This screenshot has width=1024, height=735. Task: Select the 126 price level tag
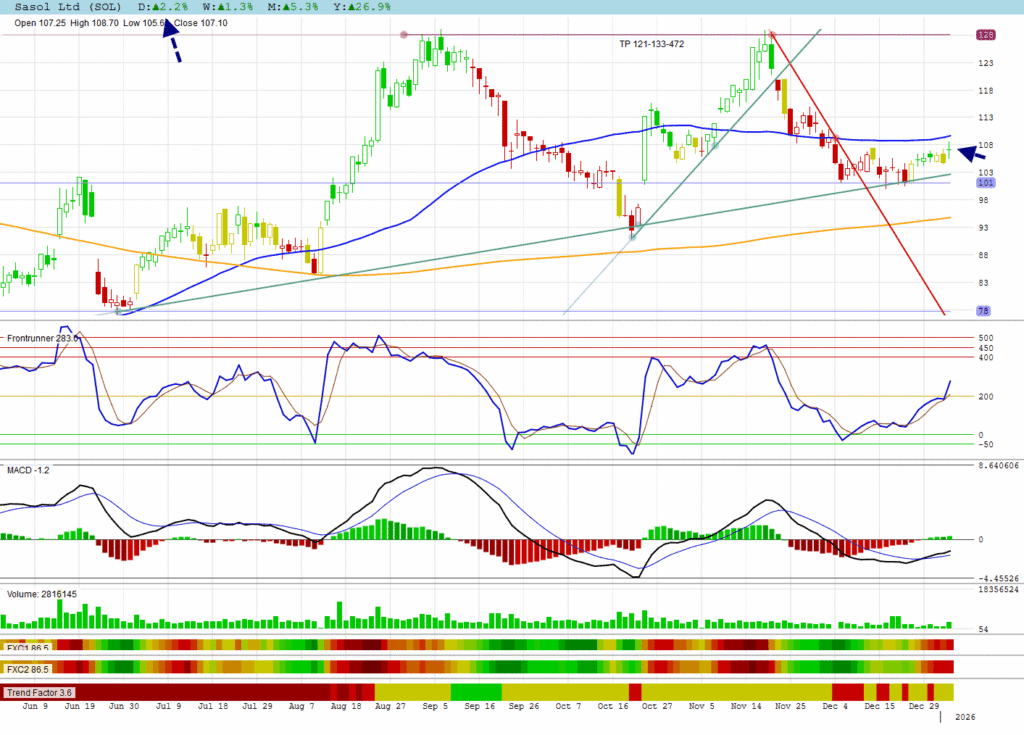pyautogui.click(x=985, y=35)
